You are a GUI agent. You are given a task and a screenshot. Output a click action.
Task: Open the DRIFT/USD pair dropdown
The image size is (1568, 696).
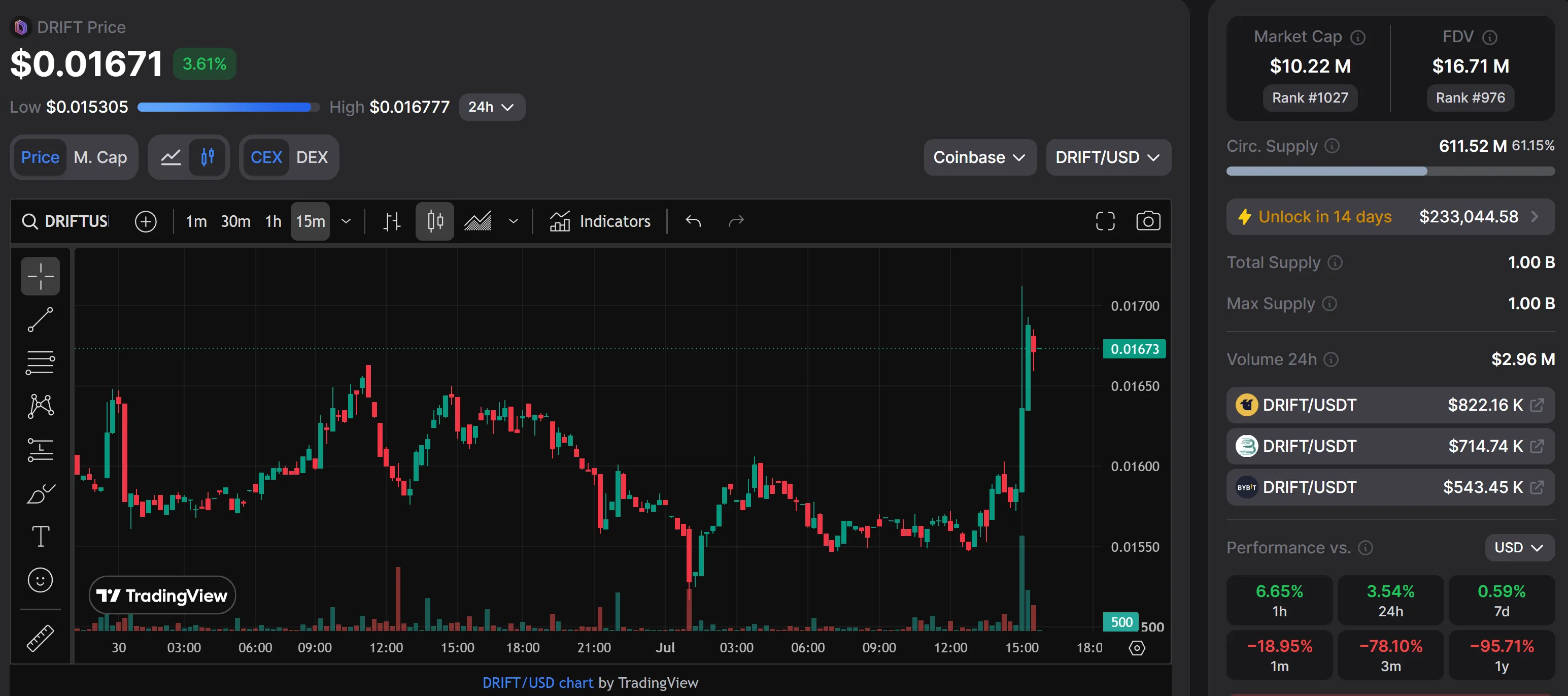(x=1108, y=157)
